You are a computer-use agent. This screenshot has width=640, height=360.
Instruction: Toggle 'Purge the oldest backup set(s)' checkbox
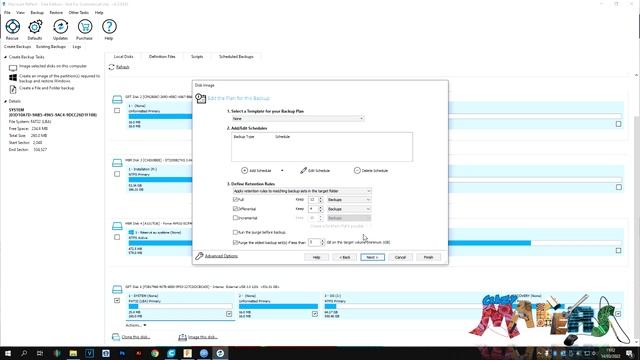235,242
